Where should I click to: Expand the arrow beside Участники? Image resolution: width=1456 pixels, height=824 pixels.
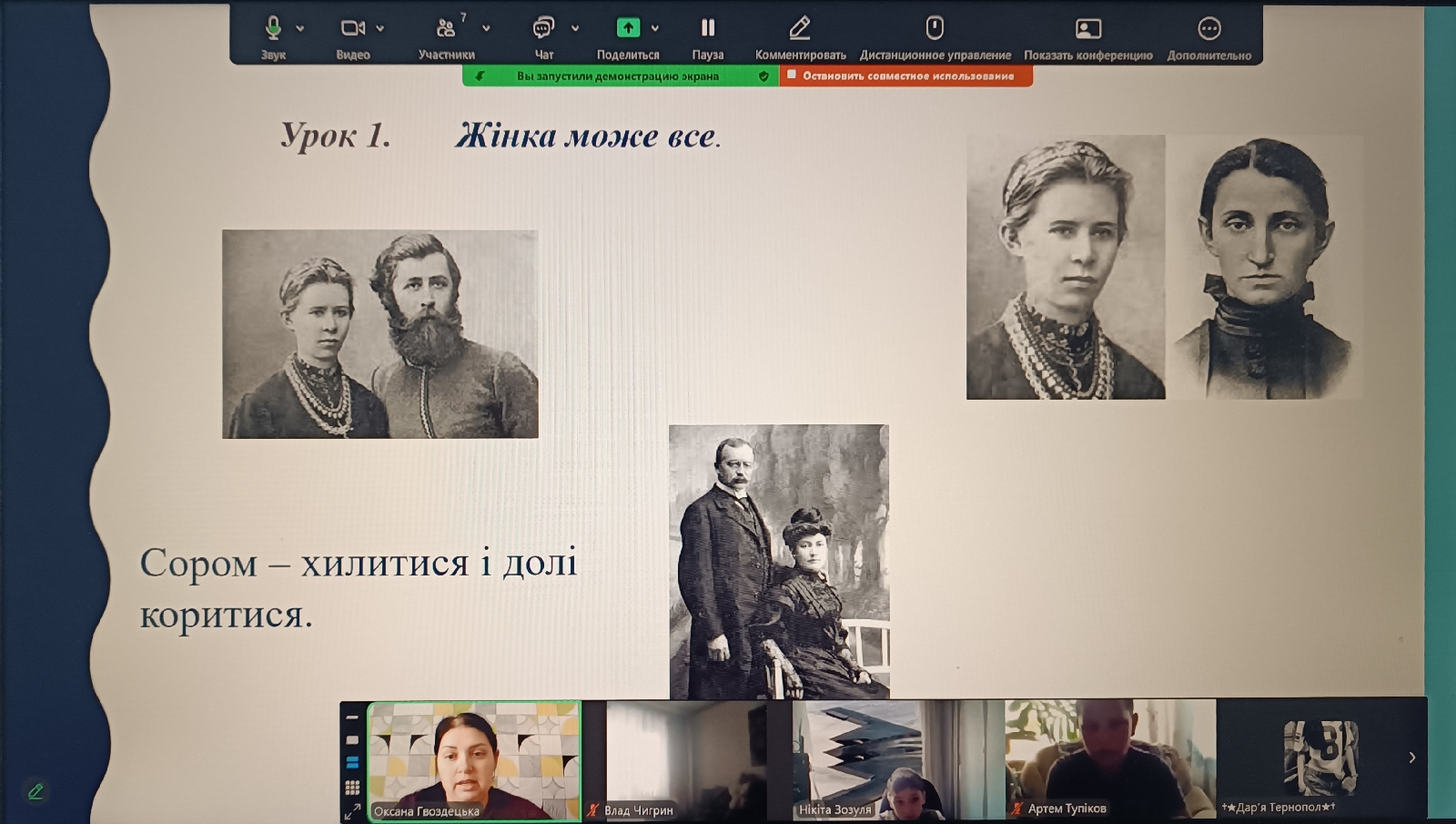click(x=486, y=28)
